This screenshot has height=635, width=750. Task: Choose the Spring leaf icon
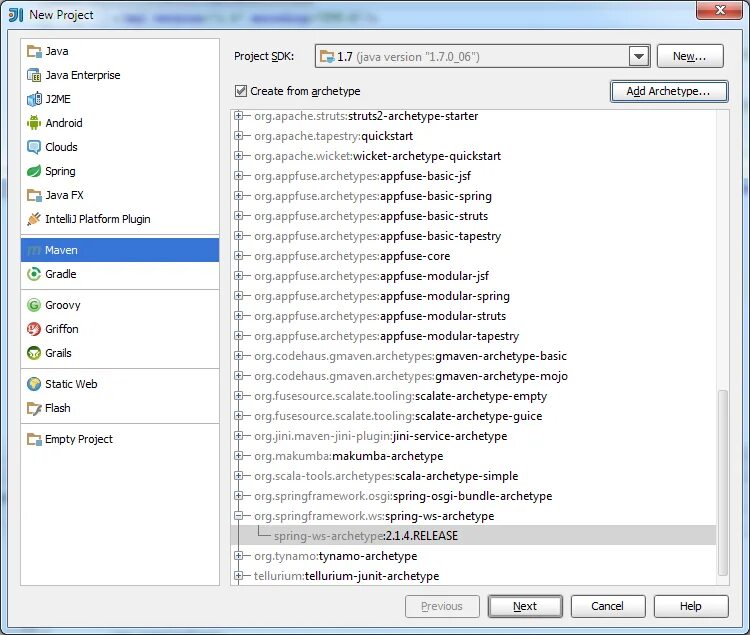pos(34,171)
